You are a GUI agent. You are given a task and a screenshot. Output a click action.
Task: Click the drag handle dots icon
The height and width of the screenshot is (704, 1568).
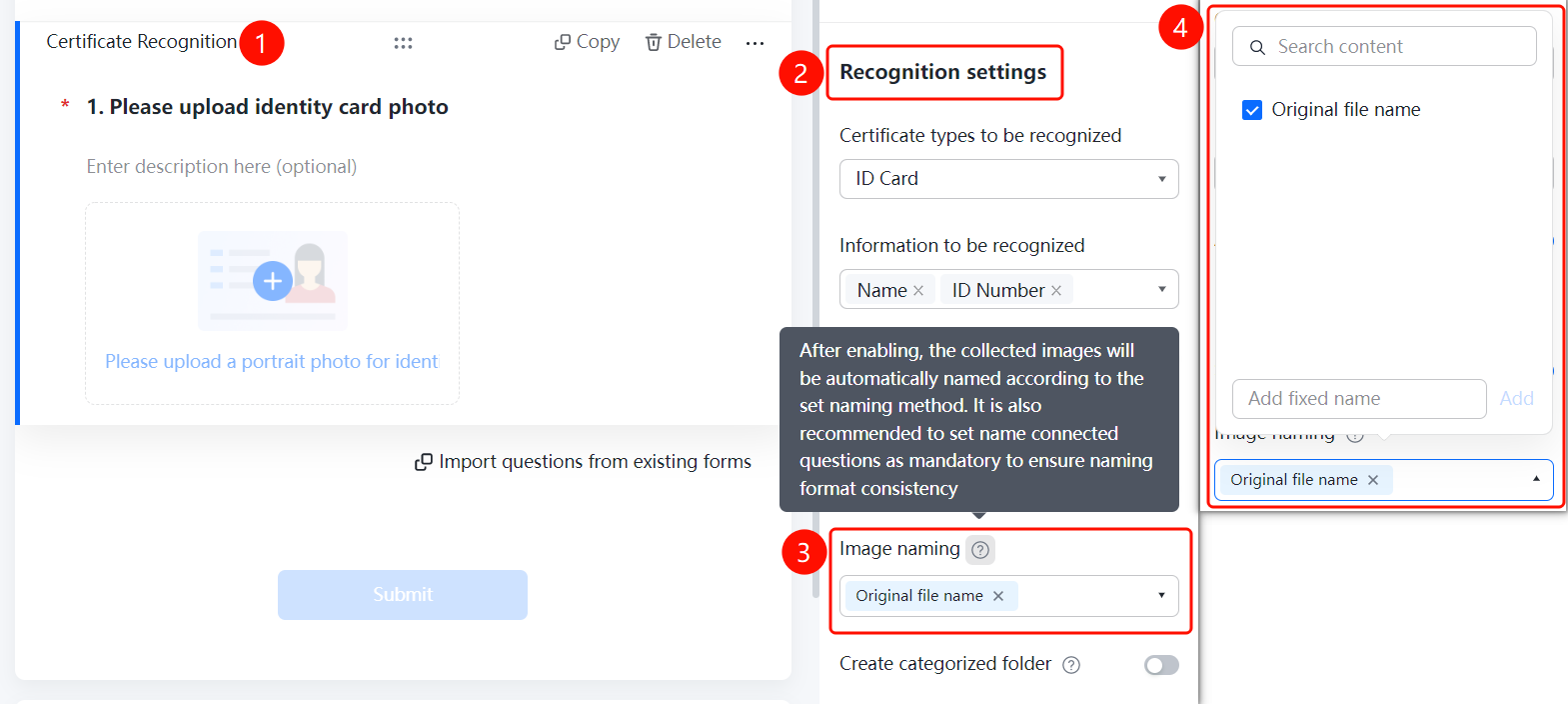pos(403,43)
